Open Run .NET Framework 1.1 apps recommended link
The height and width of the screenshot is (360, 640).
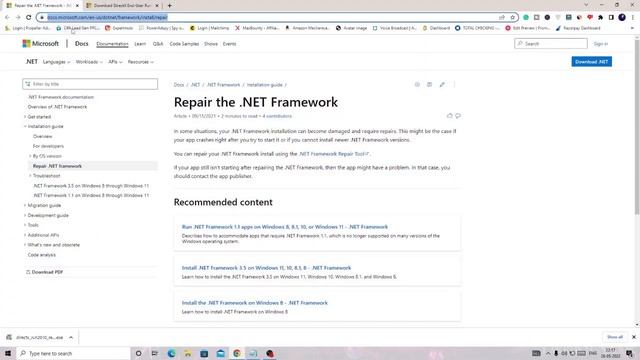tap(285, 227)
